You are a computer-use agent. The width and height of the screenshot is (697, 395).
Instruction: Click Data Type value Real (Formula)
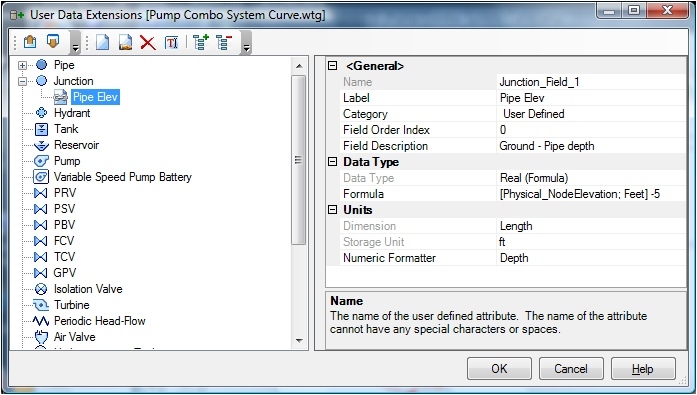(x=592, y=178)
